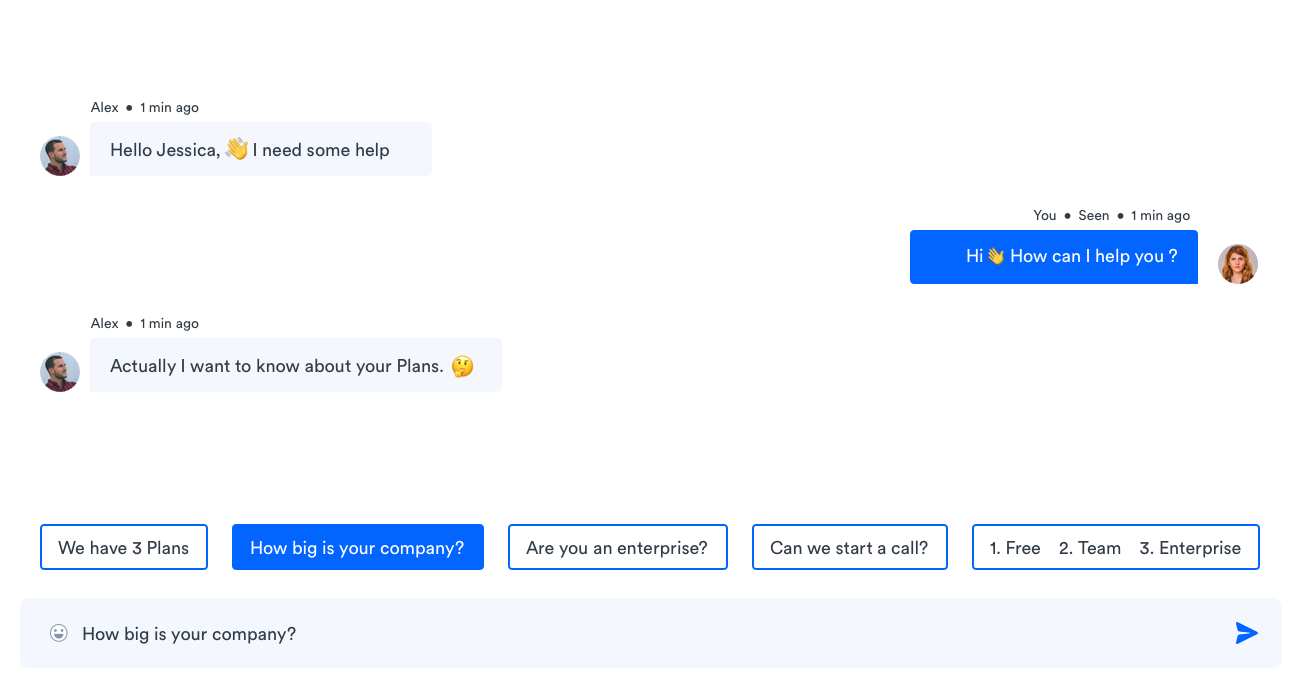
Task: Click the "Actually I want to know" message bubble
Action: (x=296, y=365)
